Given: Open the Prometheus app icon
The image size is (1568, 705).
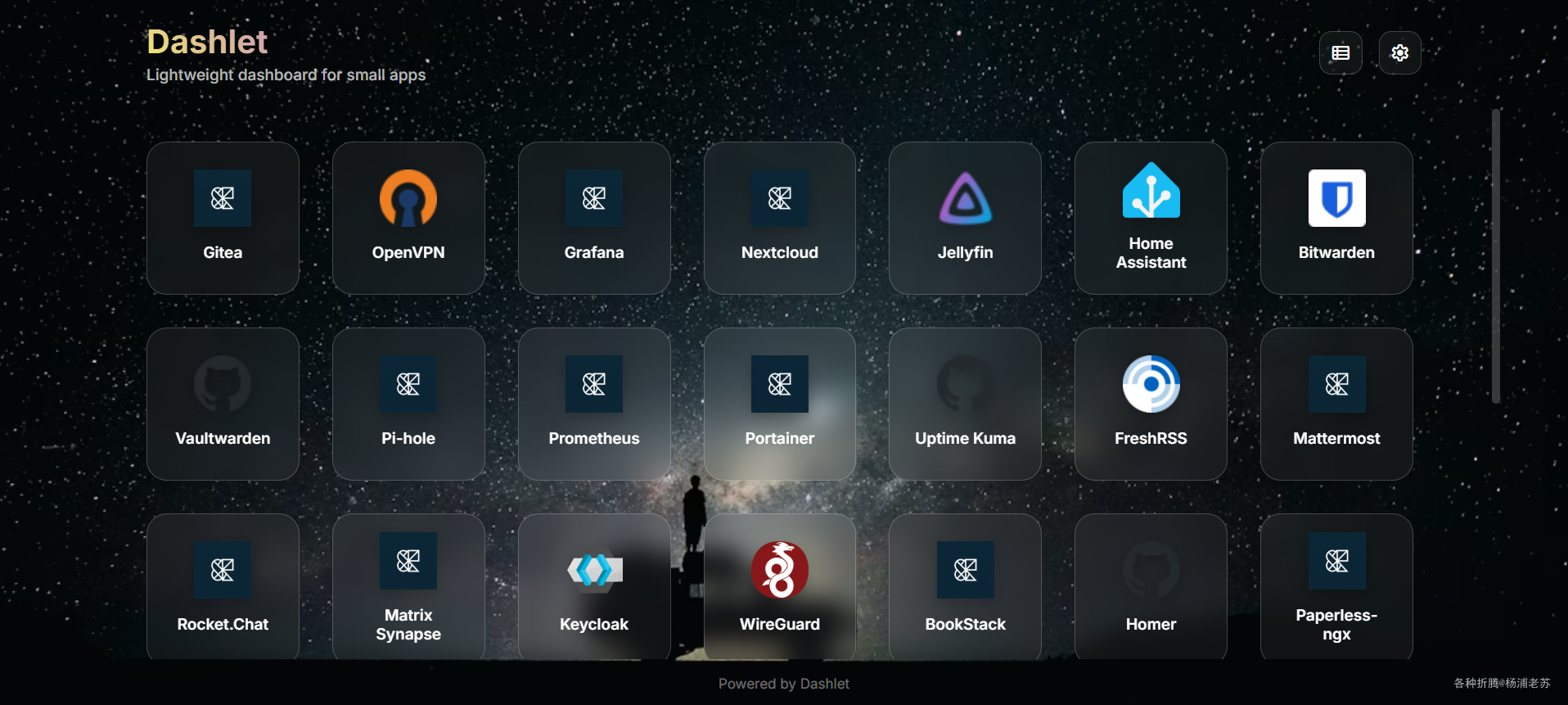Looking at the screenshot, I should (594, 384).
